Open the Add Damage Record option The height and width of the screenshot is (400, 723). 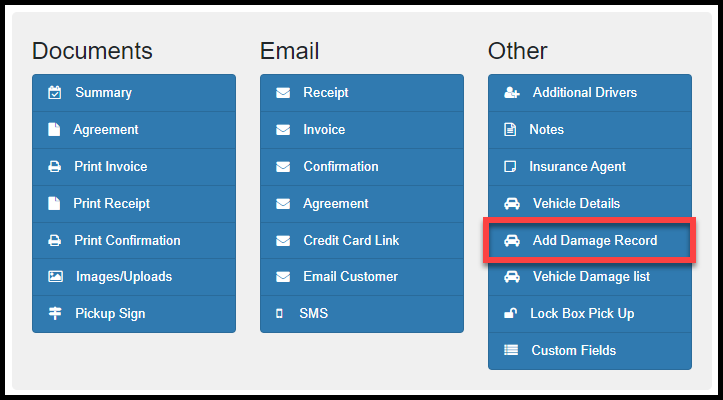590,240
